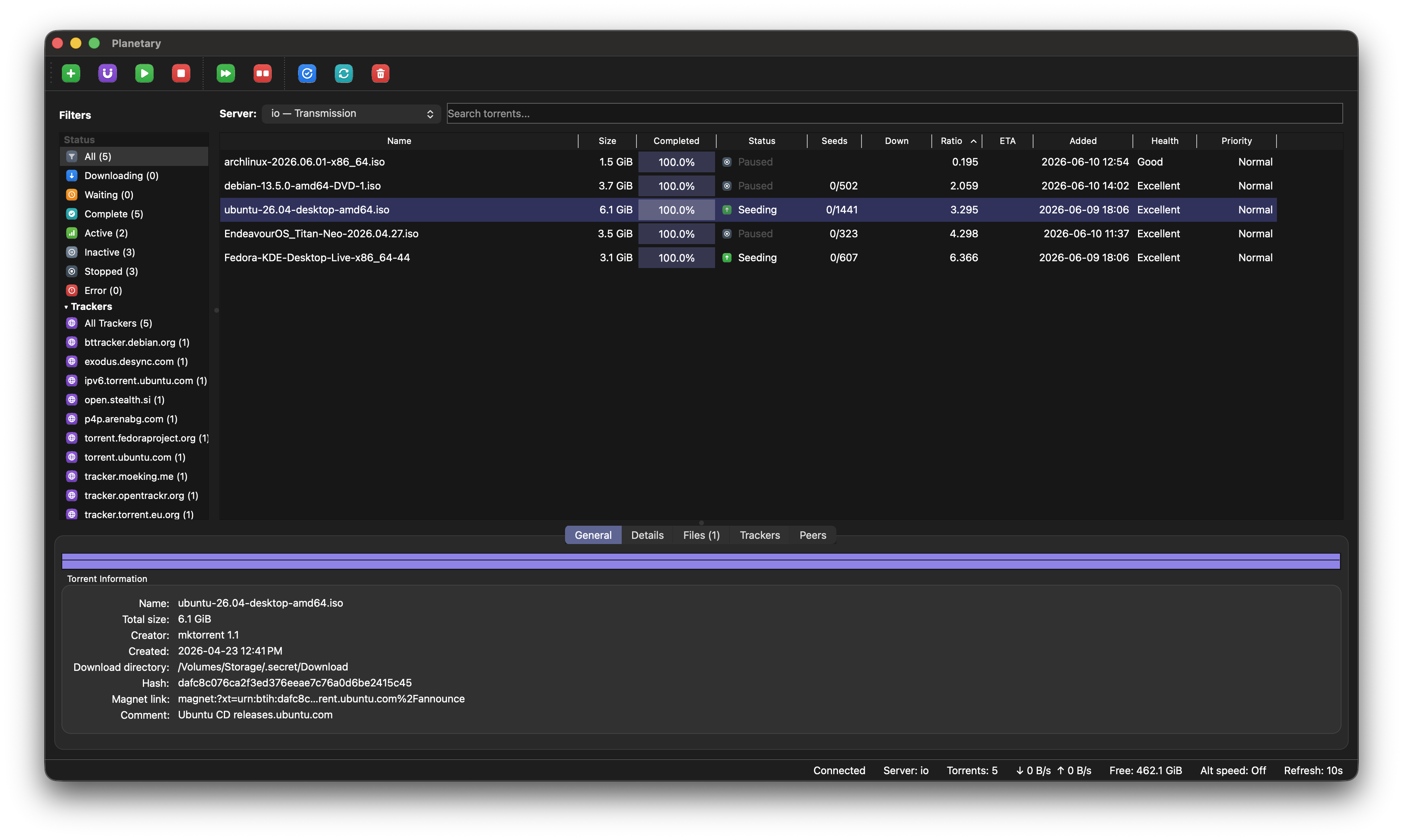Sort by the Name column header
1403x840 pixels.
(399, 141)
